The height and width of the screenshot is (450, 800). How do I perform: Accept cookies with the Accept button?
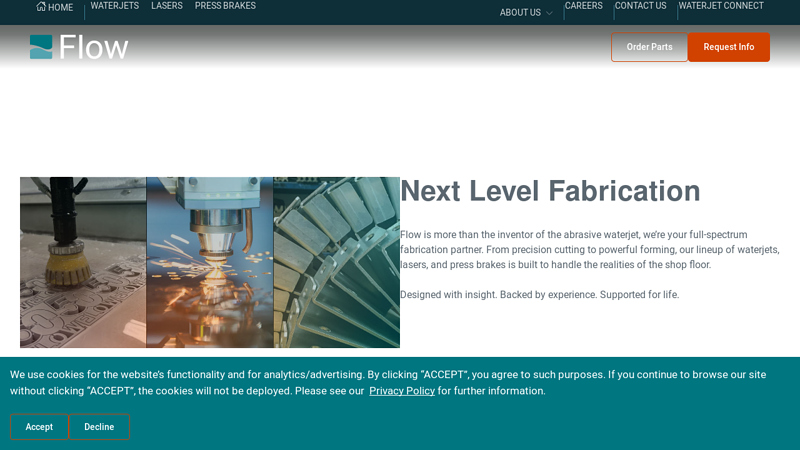coord(39,427)
